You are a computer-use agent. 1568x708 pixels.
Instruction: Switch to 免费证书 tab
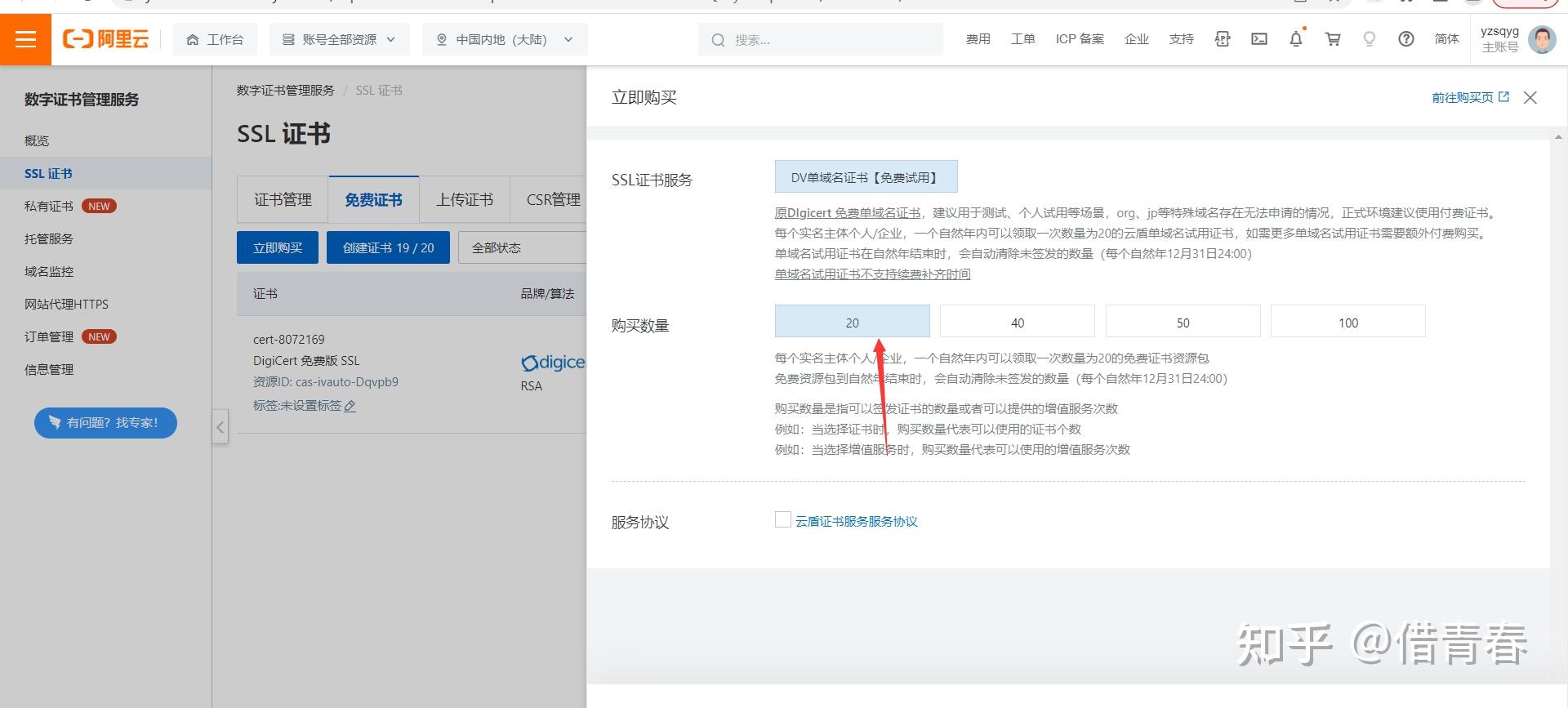373,199
